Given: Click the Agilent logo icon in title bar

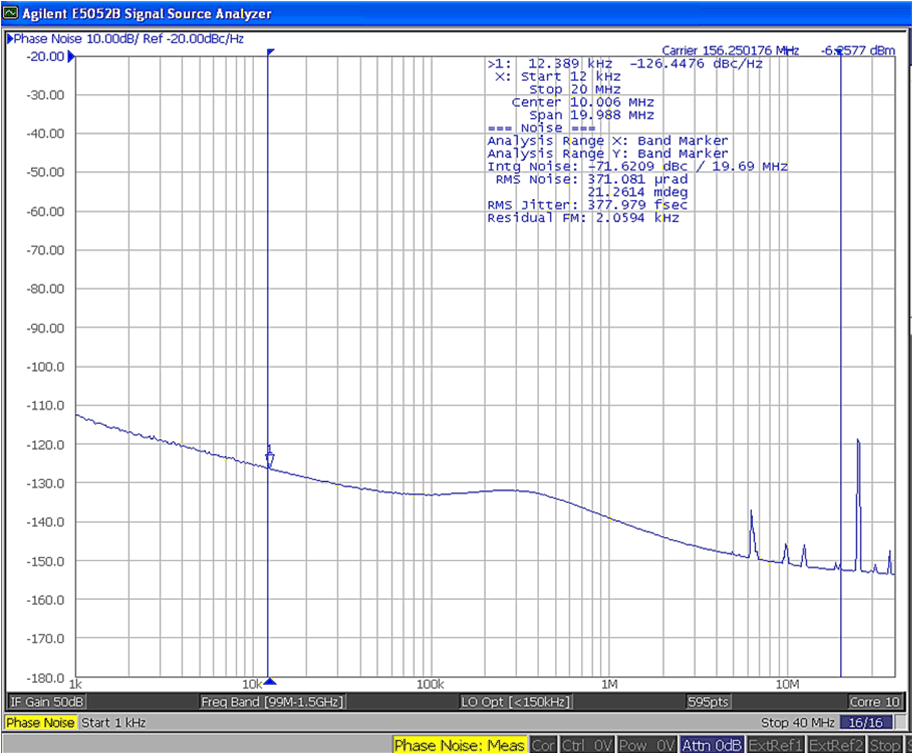Looking at the screenshot, I should pos(10,13).
